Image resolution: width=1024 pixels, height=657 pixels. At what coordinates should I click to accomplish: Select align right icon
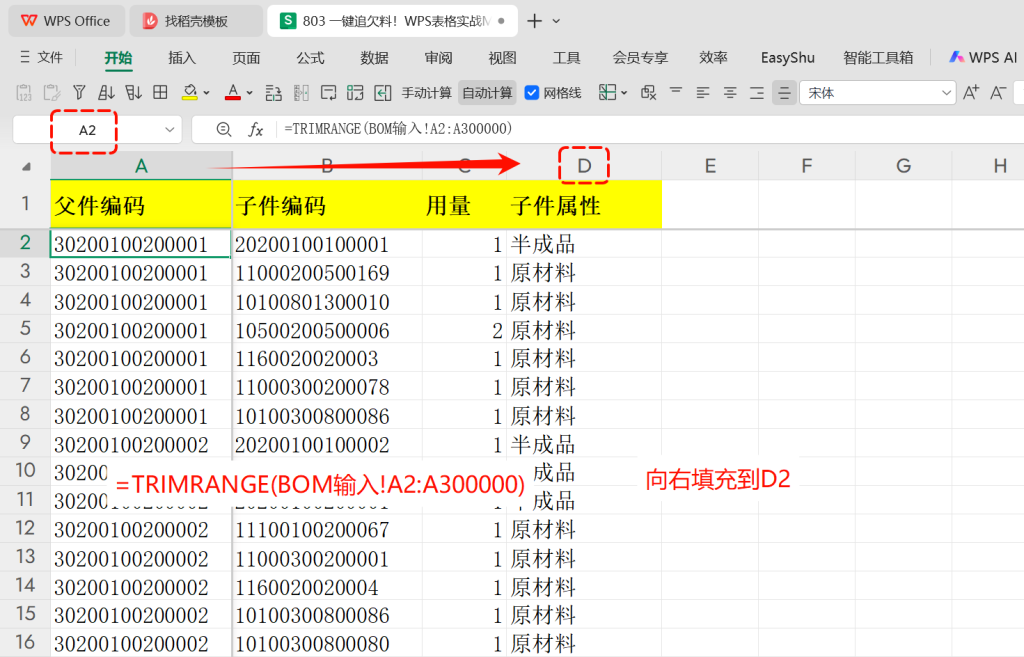[x=757, y=93]
